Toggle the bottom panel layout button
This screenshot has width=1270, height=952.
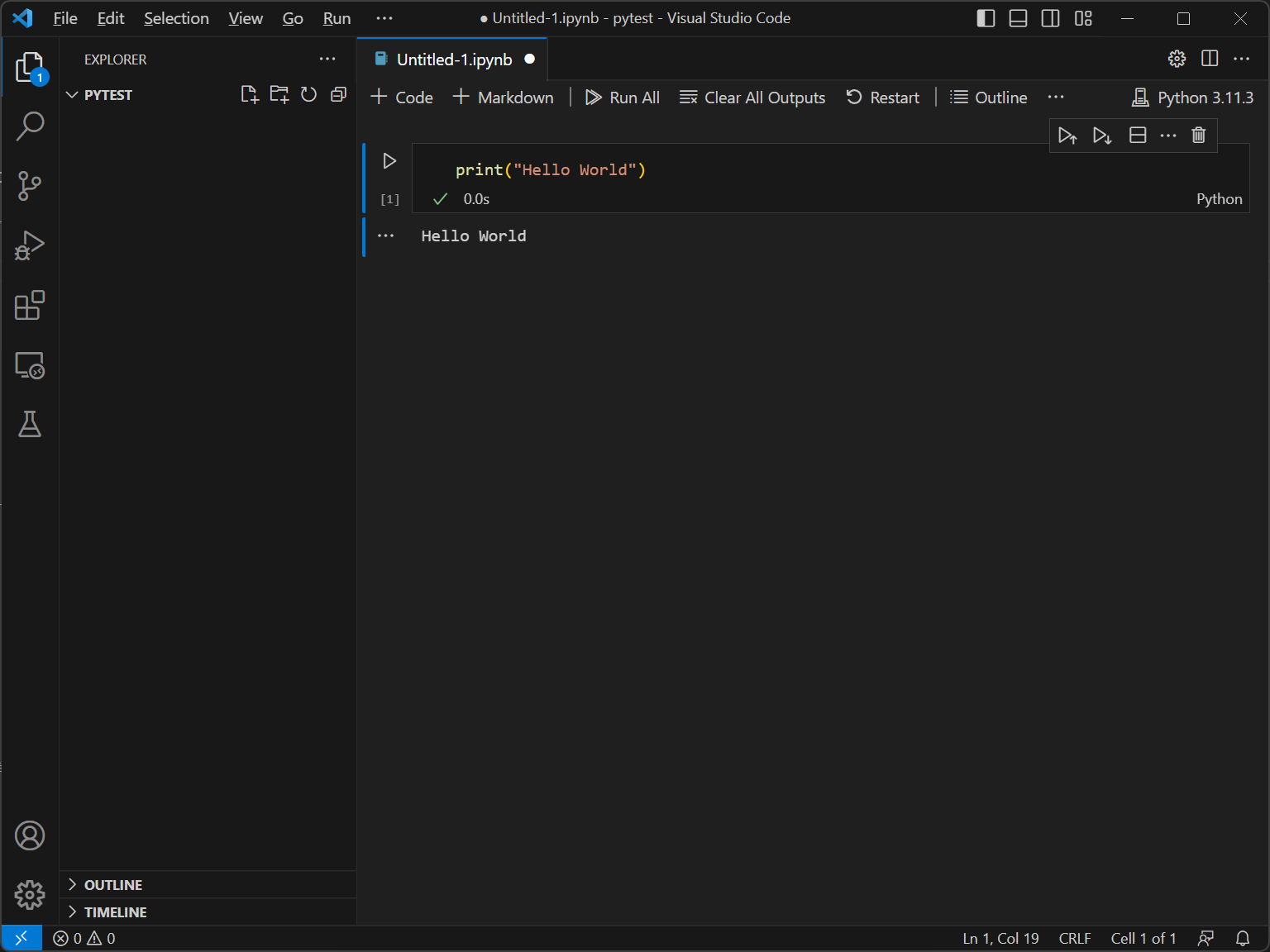tap(1018, 18)
